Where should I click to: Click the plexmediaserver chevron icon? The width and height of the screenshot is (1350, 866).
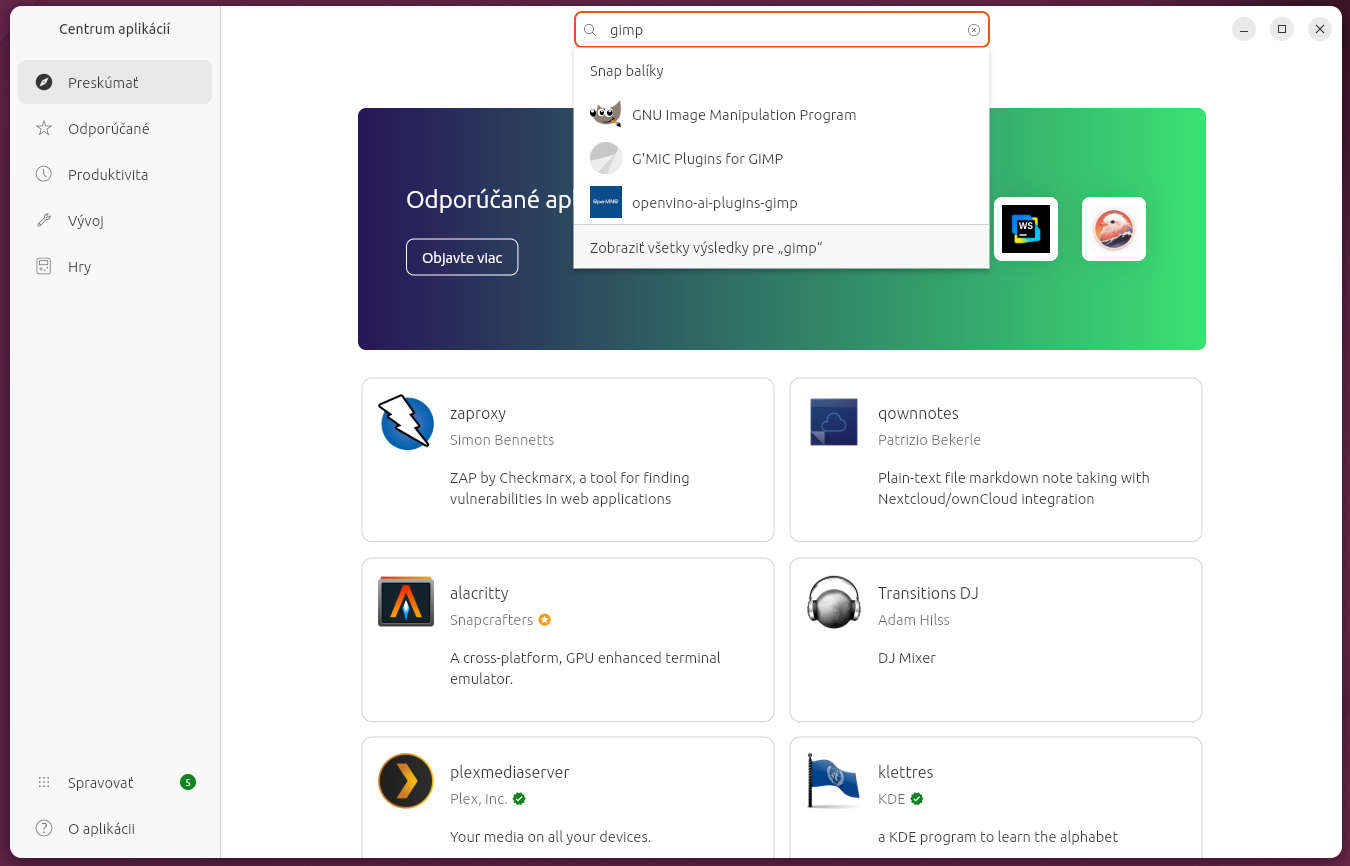click(406, 781)
